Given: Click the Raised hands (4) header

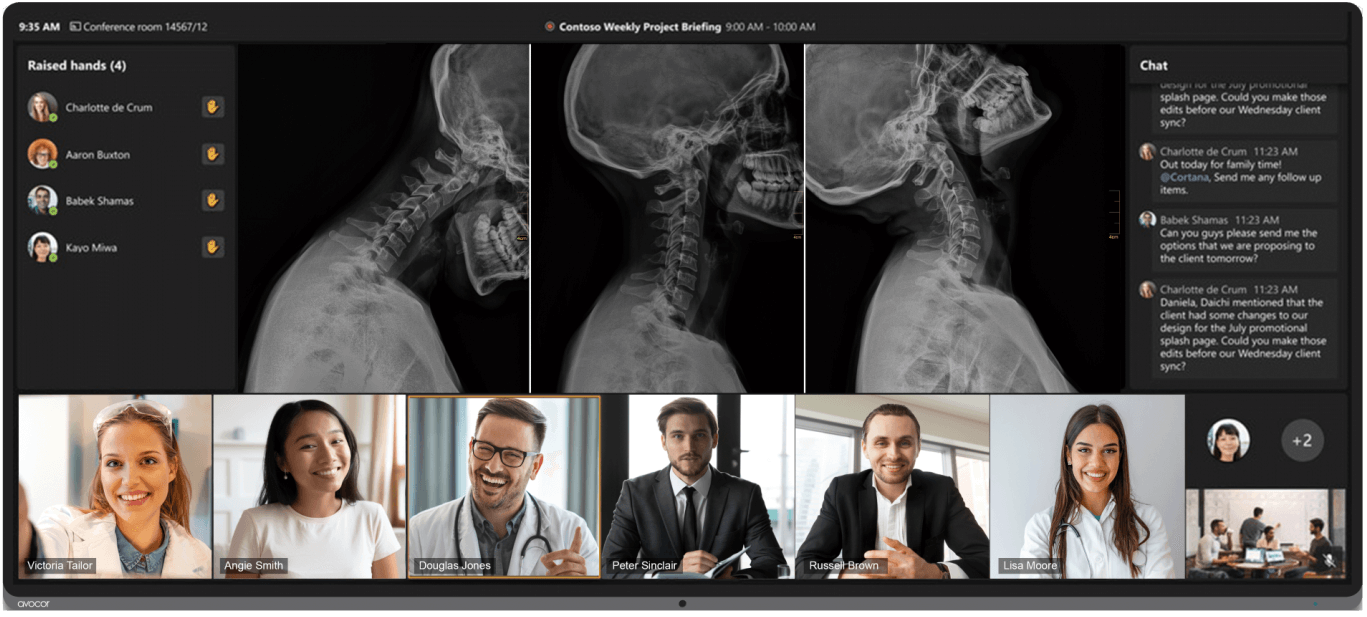Looking at the screenshot, I should [x=77, y=66].
